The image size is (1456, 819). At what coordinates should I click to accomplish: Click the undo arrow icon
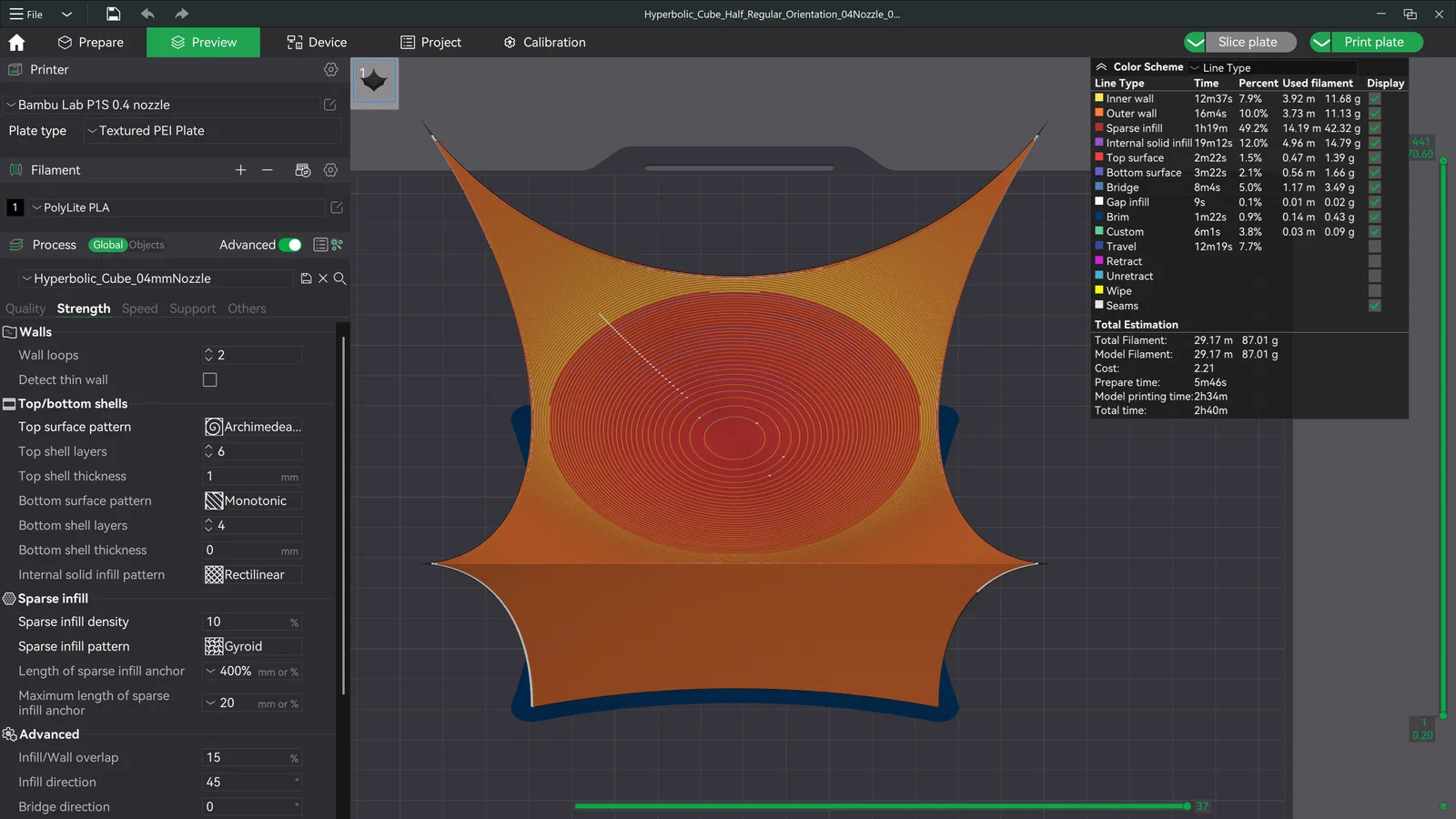(147, 14)
